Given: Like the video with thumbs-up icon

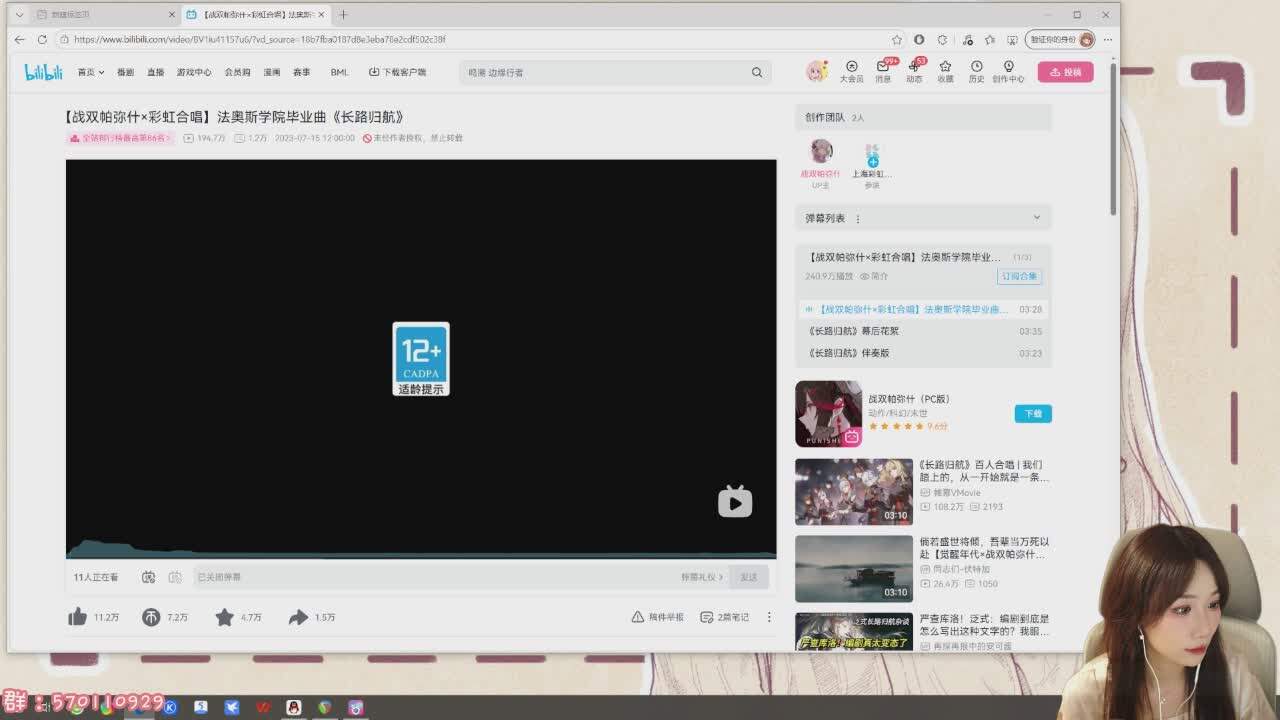Looking at the screenshot, I should click(x=77, y=617).
